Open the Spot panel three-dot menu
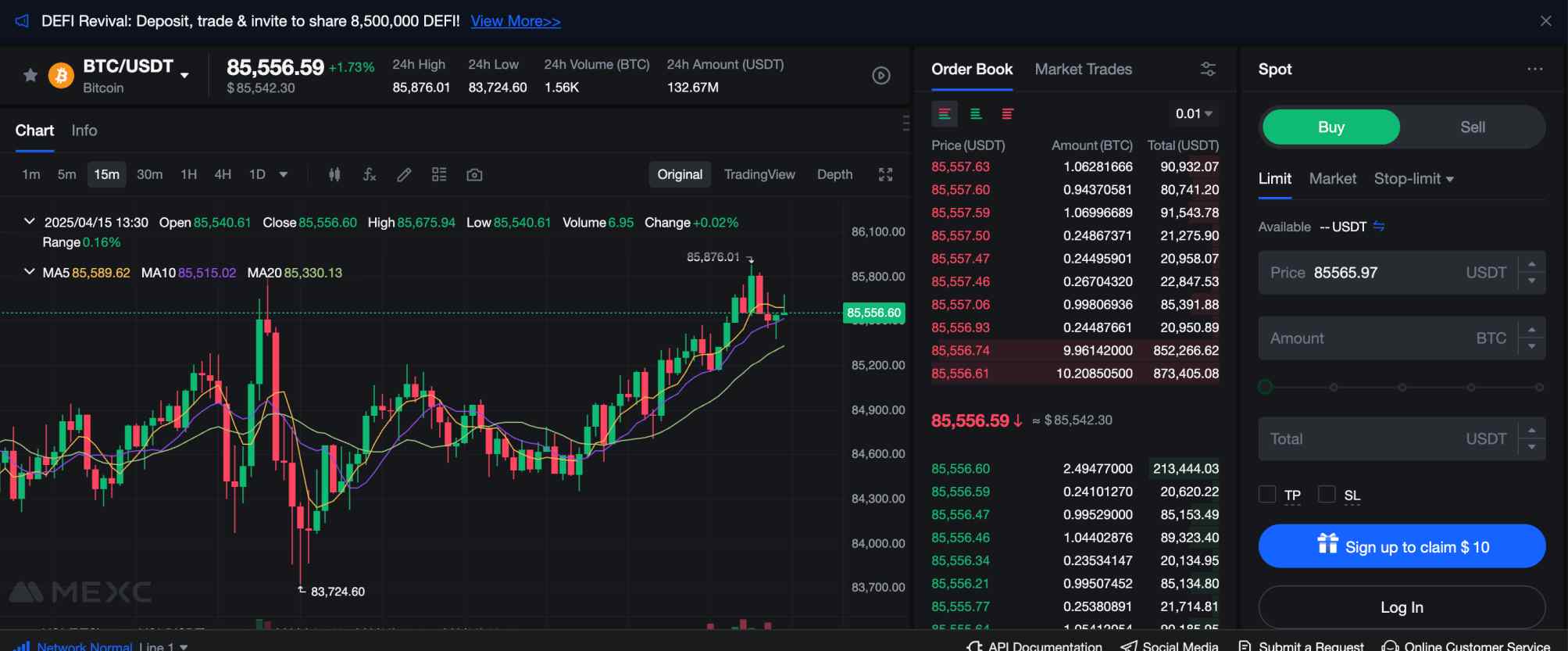The image size is (1568, 651). pos(1535,69)
